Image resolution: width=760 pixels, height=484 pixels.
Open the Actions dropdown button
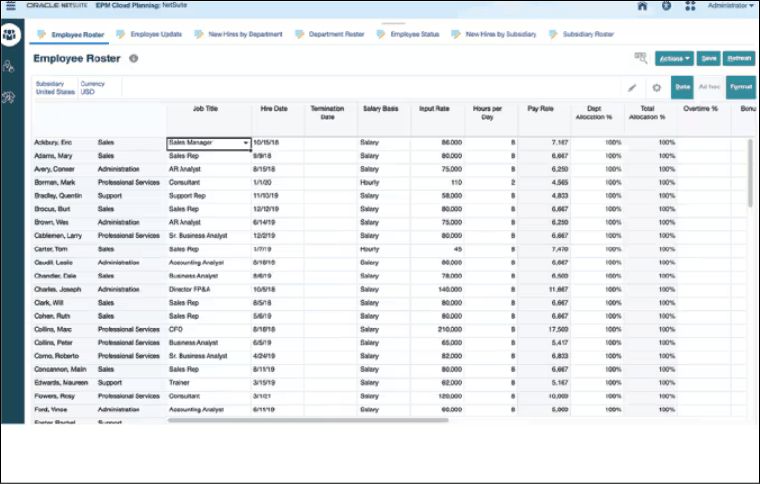[x=674, y=59]
